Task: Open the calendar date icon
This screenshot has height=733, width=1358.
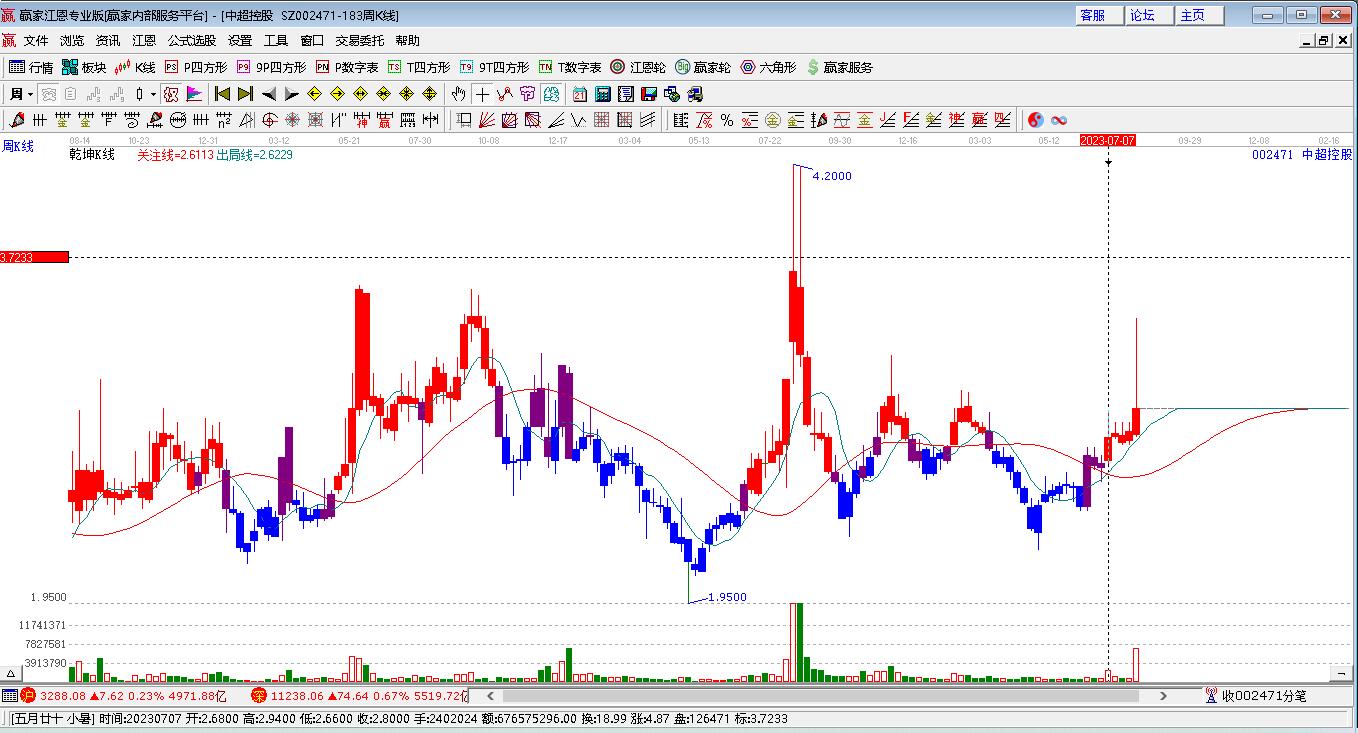Action: [x=580, y=94]
